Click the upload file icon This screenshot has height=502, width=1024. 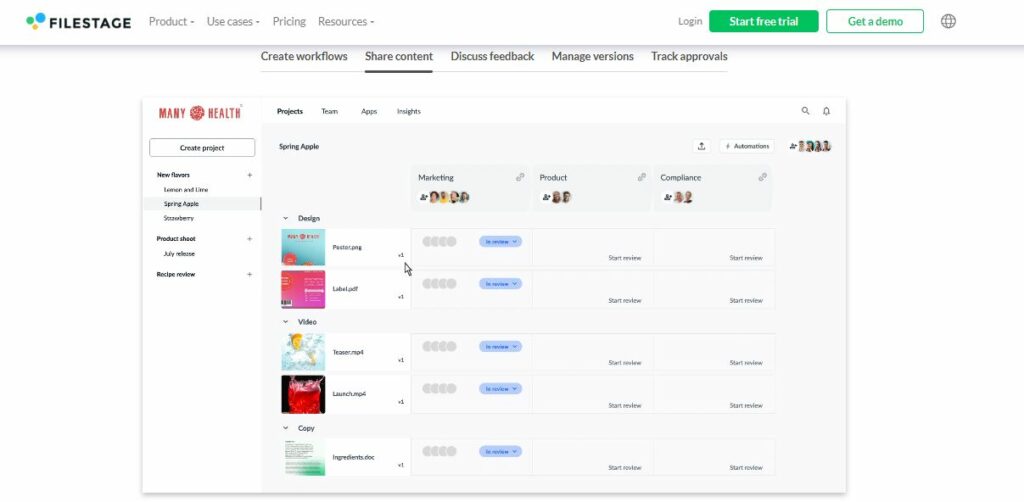tap(701, 146)
